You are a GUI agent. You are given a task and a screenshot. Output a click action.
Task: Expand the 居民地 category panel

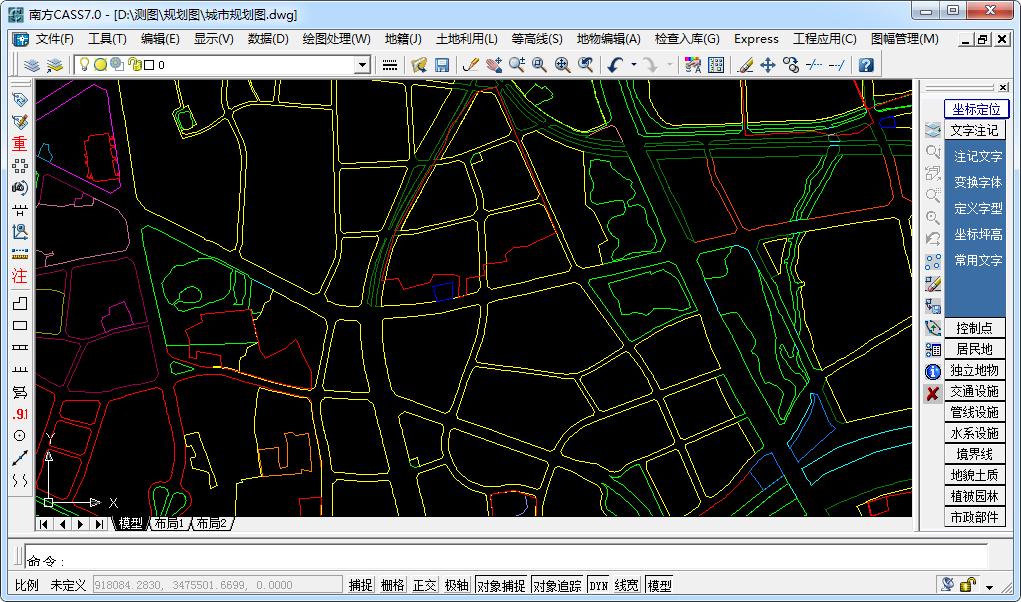click(x=974, y=349)
